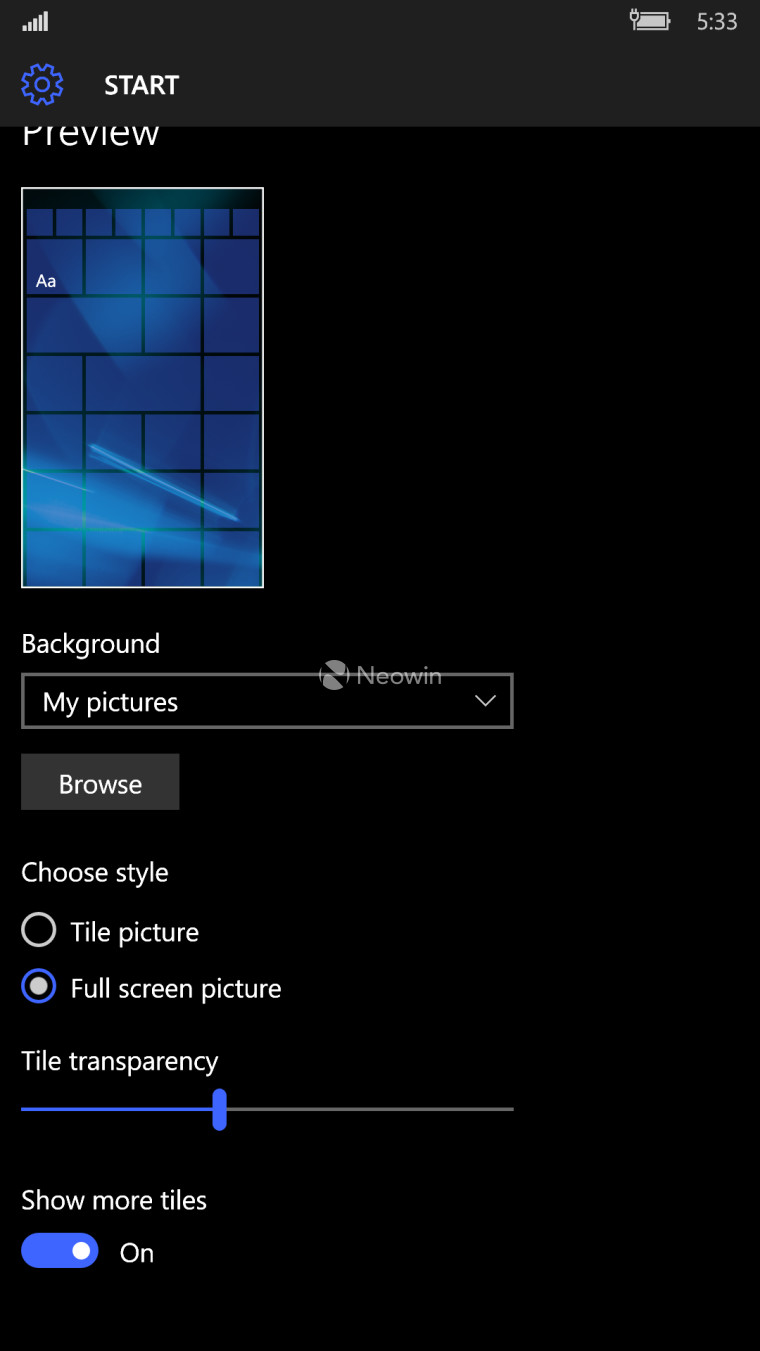Open the Background My pictures dropdown
This screenshot has height=1351, width=760.
(266, 702)
